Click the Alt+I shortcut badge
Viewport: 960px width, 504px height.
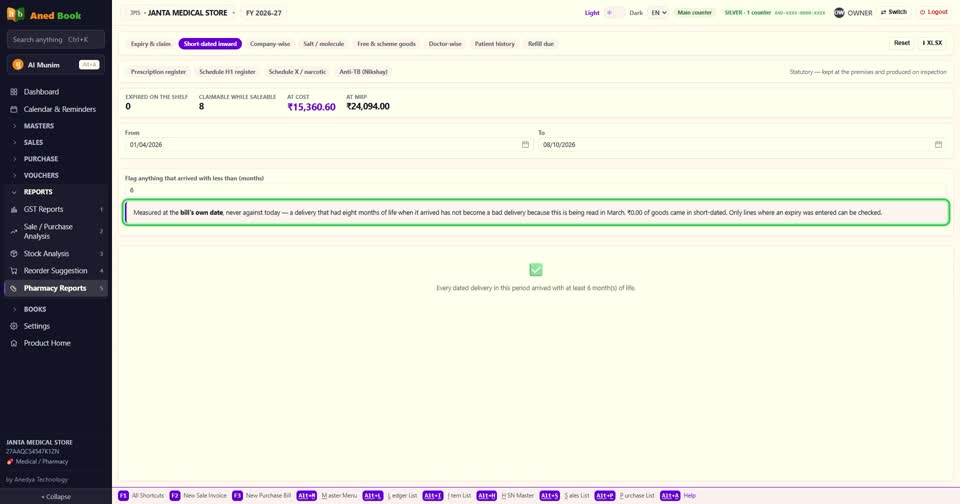[433, 495]
